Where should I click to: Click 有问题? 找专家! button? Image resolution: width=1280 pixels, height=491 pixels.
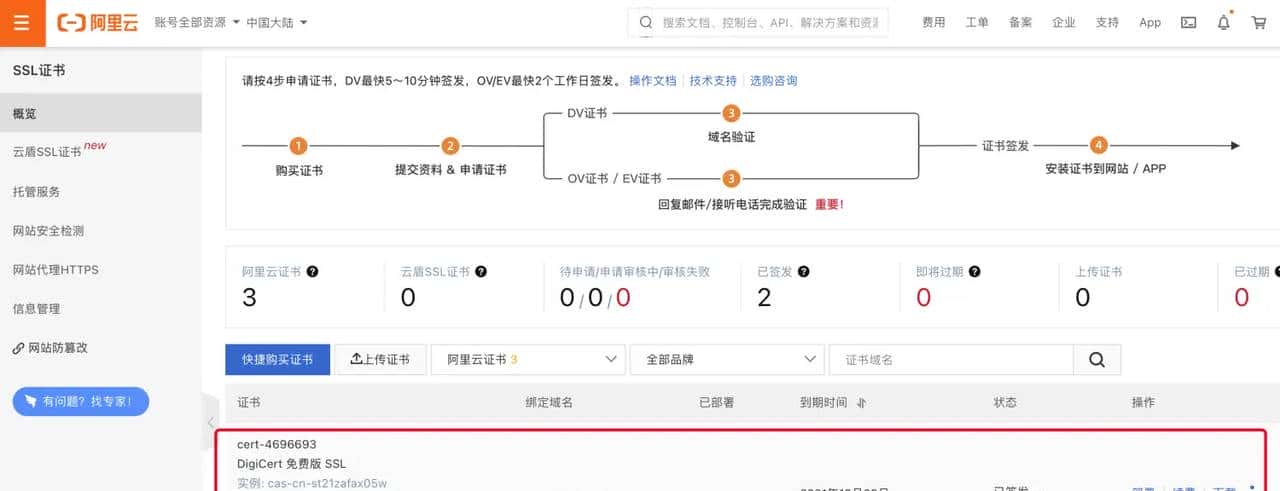pyautogui.click(x=80, y=402)
